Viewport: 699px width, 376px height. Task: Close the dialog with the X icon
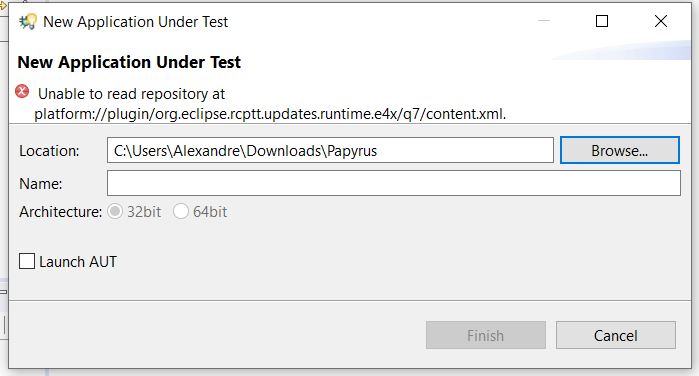pyautogui.click(x=661, y=21)
